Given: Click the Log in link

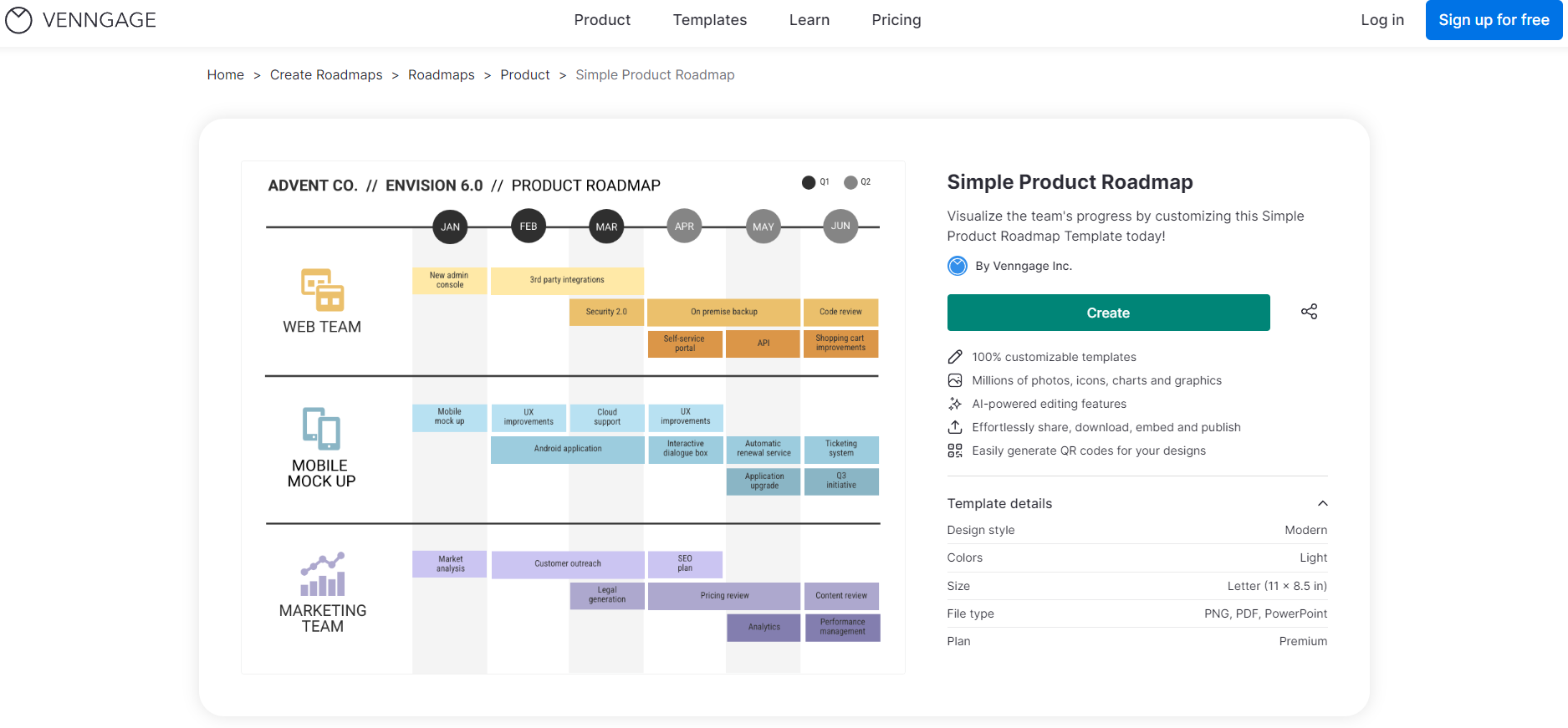Looking at the screenshot, I should [1382, 20].
